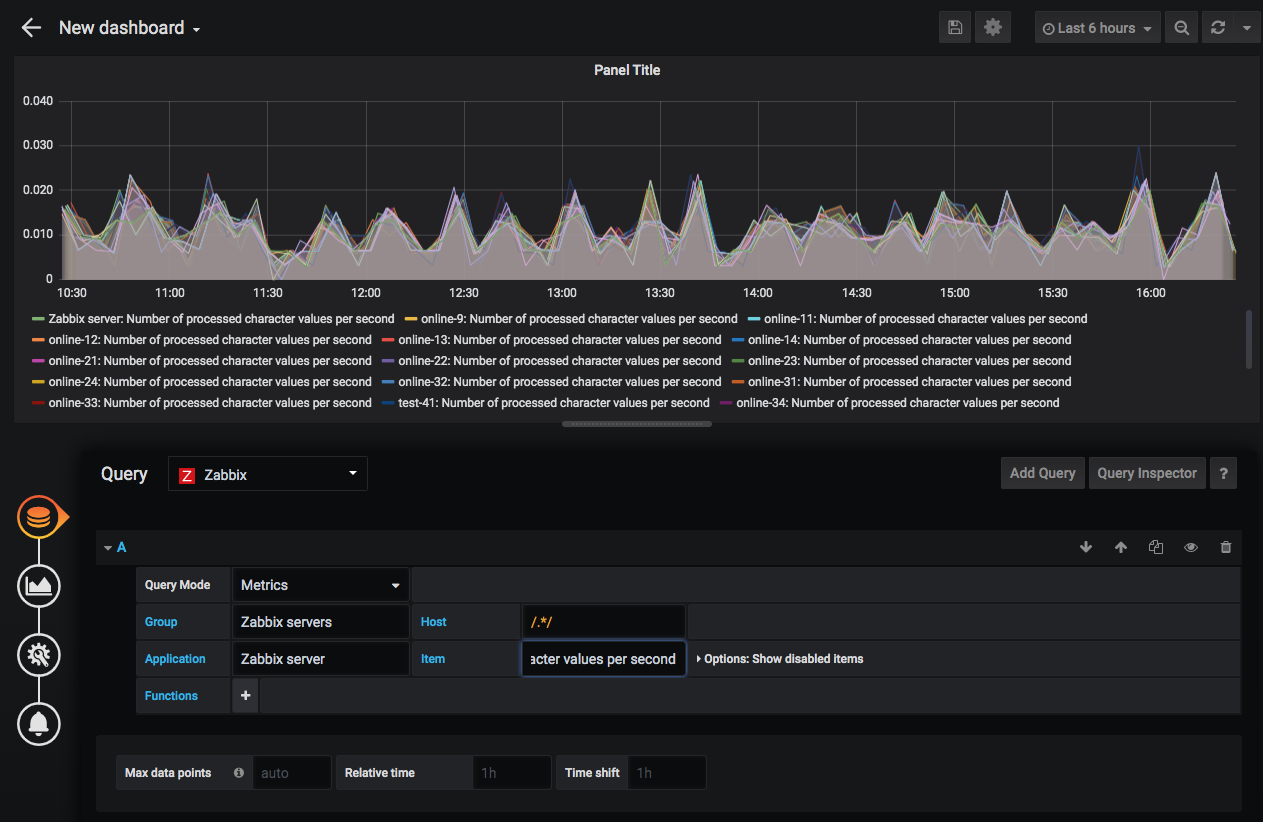Screen dimensions: 1263x822
Task: Open the Query Inspector
Action: pyautogui.click(x=1147, y=473)
